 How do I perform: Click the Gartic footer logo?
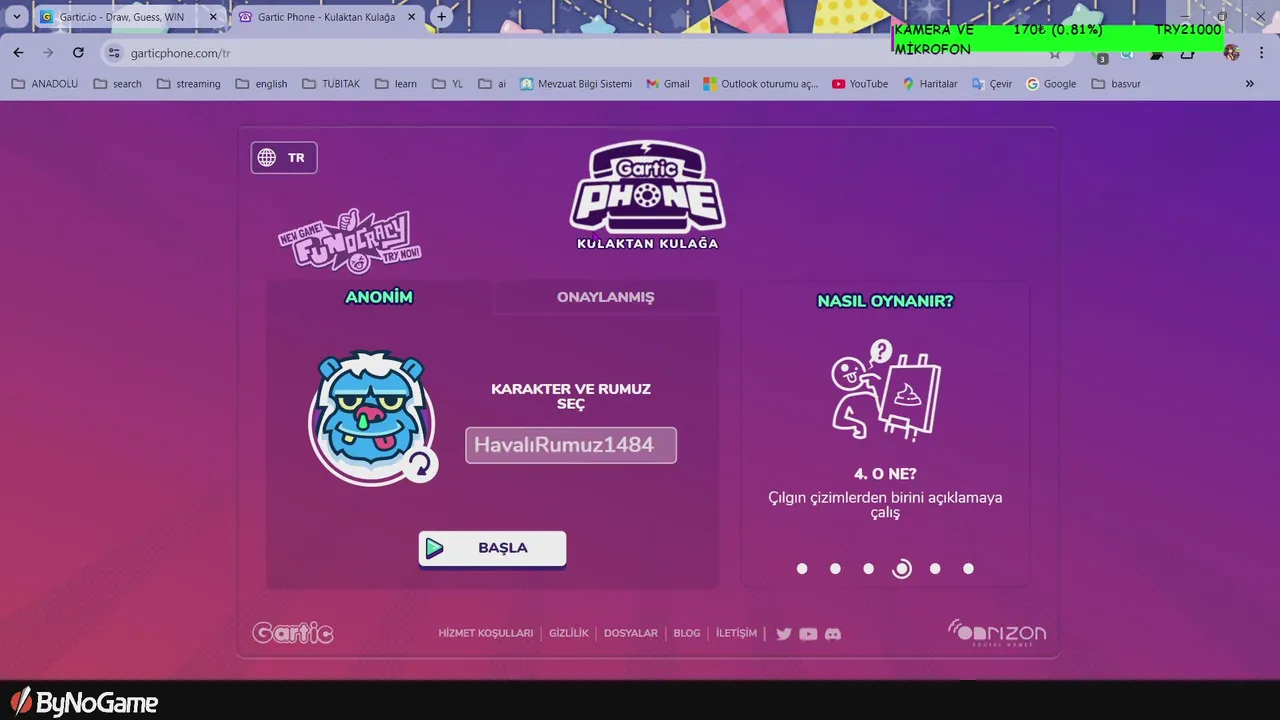(x=293, y=633)
